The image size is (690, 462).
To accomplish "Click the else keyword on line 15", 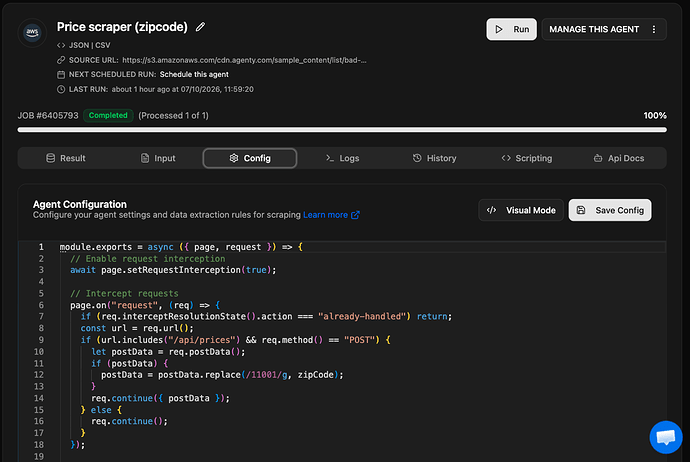I will [101, 410].
